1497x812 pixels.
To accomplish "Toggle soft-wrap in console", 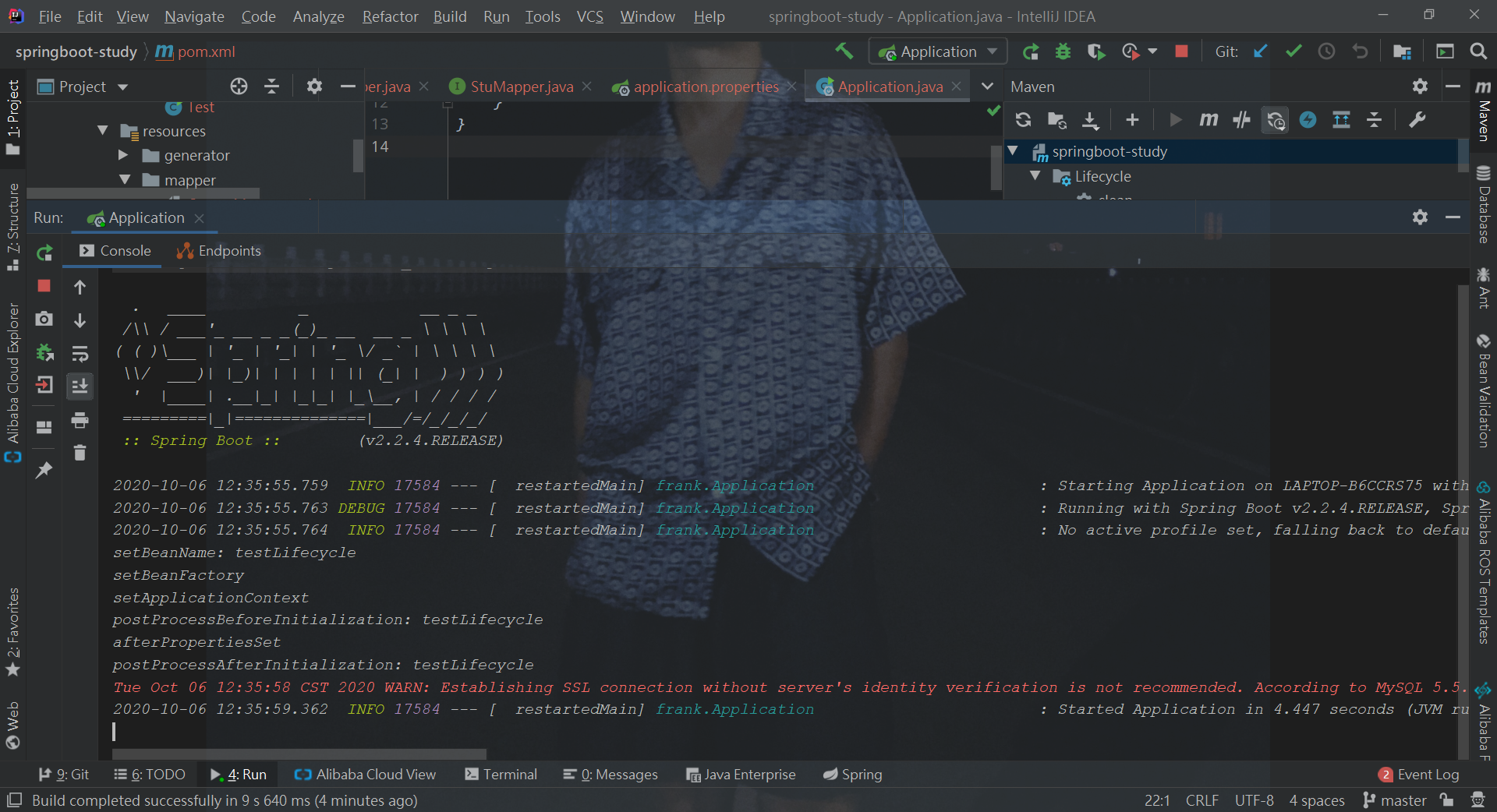I will (x=80, y=354).
